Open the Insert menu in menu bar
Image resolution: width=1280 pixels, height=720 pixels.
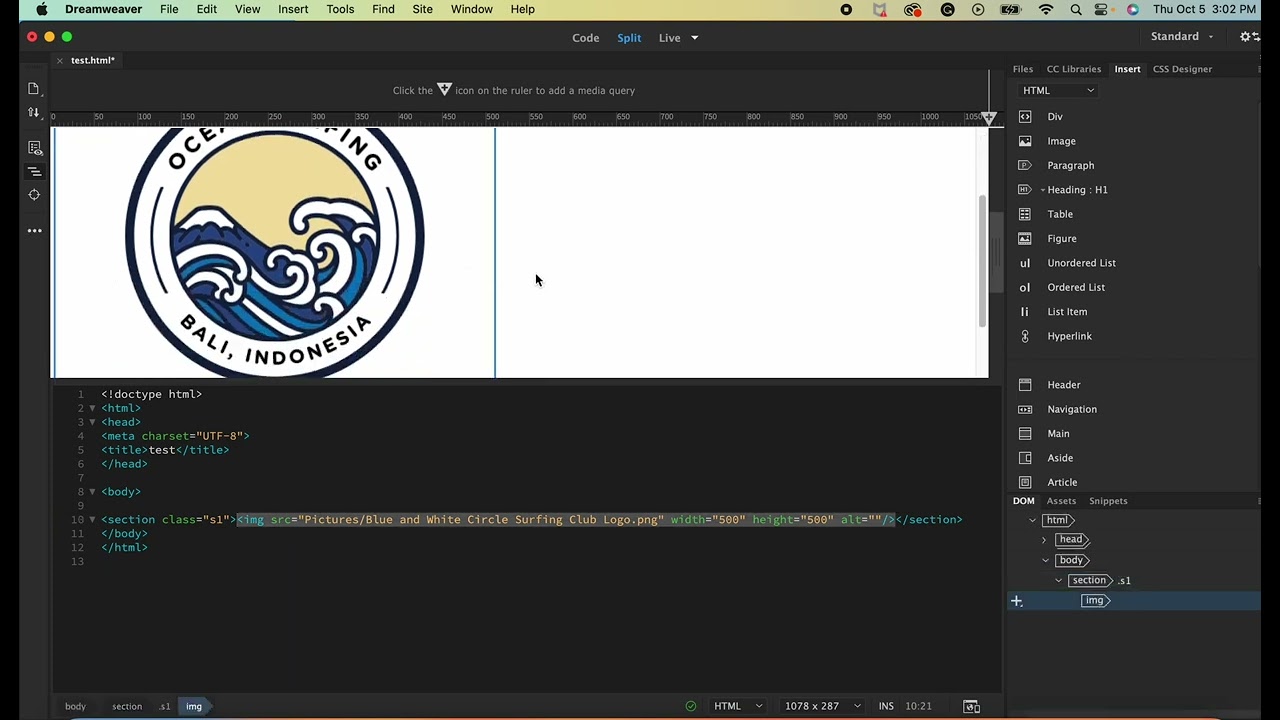coord(293,9)
